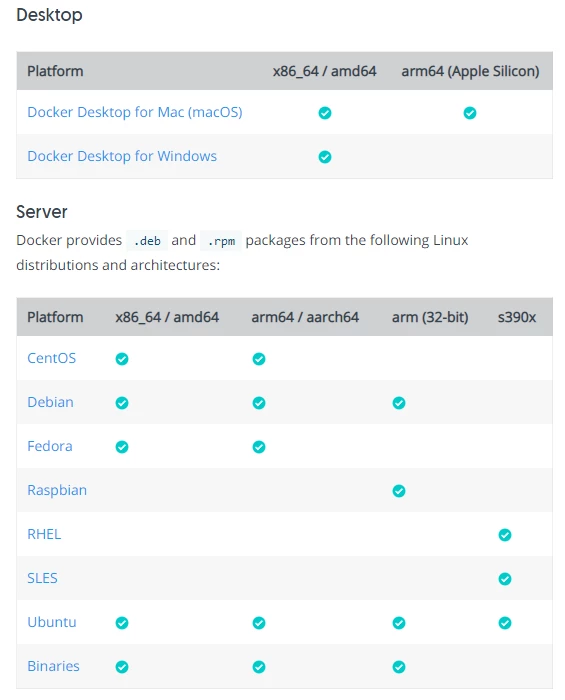Click Binaries x86_64 / amd64 checkmark
The height and width of the screenshot is (700, 565).
coord(122,667)
